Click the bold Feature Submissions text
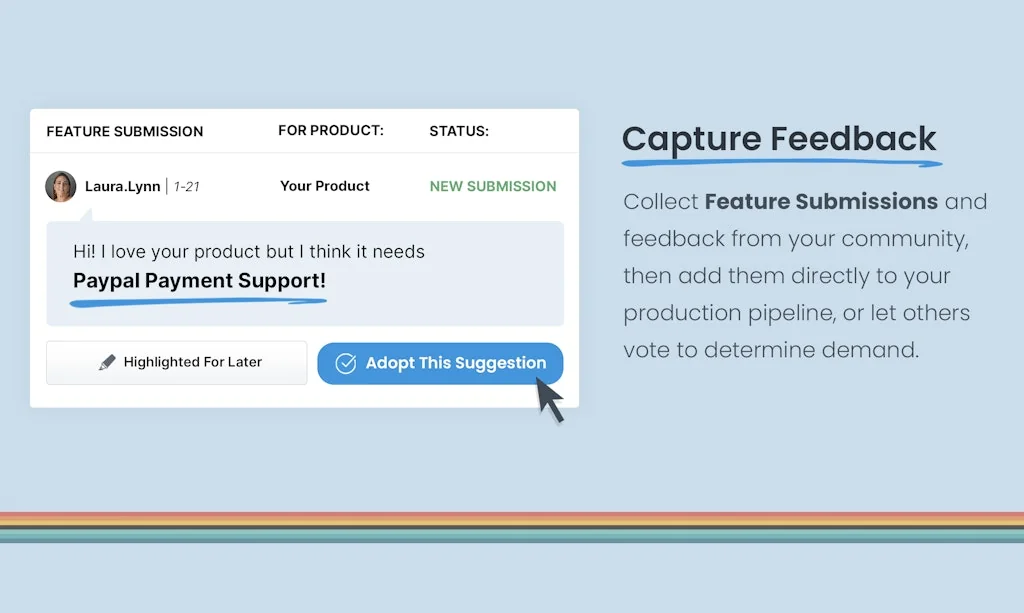The width and height of the screenshot is (1024, 613). (x=821, y=202)
